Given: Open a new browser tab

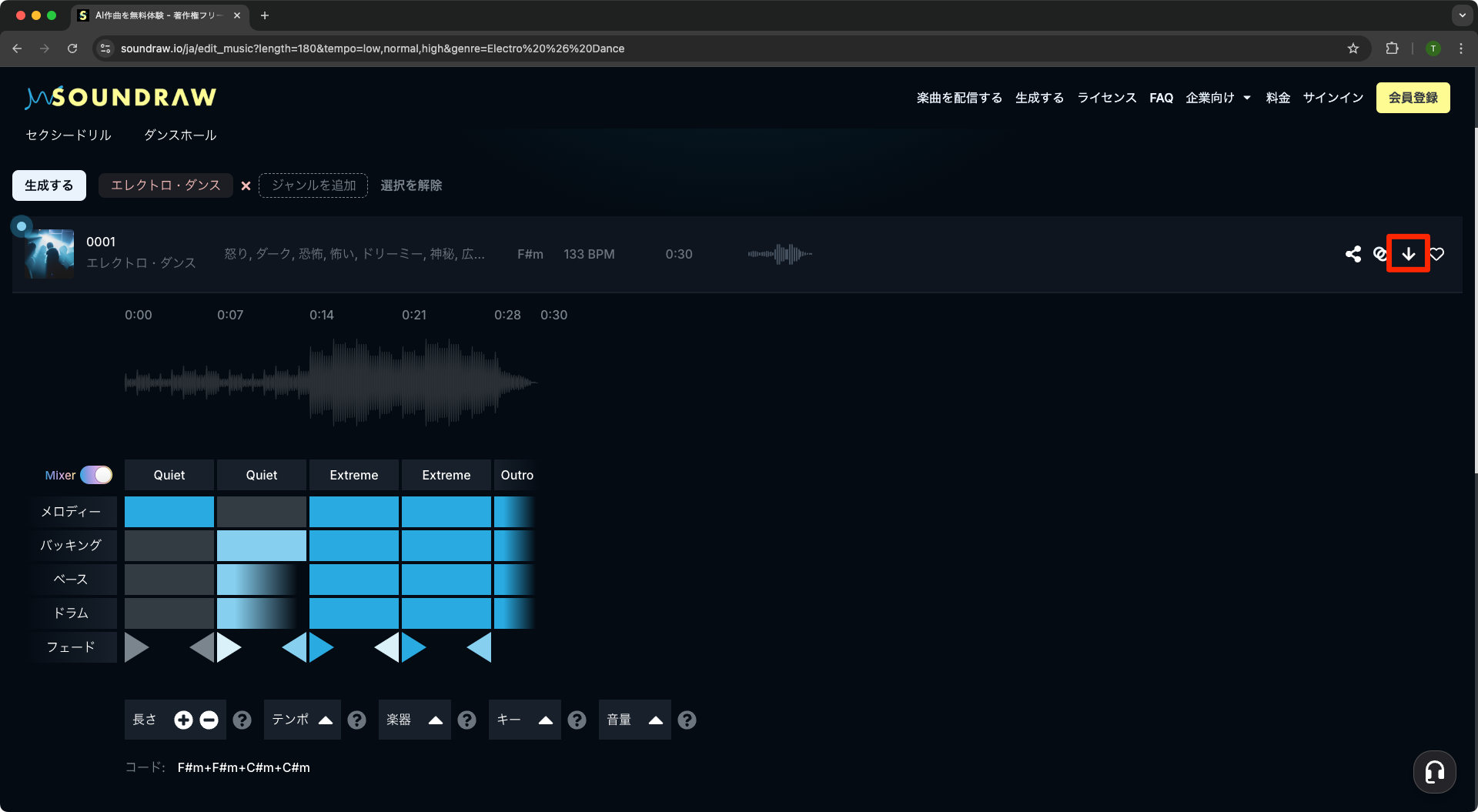Looking at the screenshot, I should pos(264,15).
